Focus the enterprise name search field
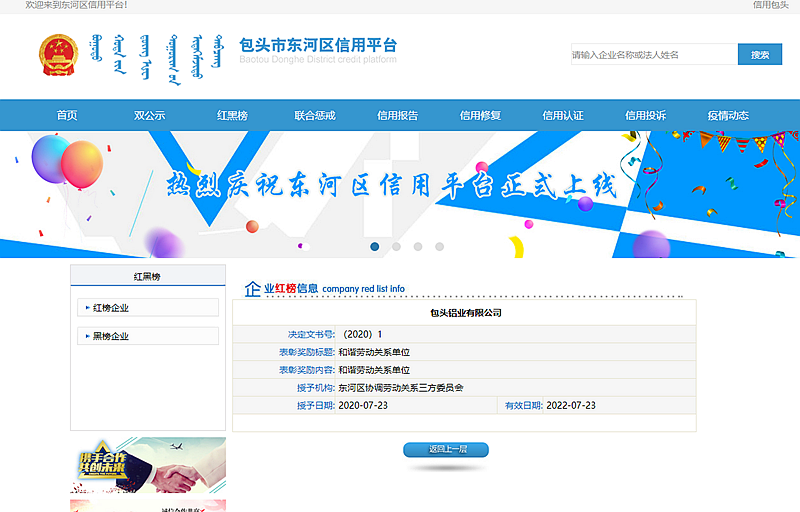 click(x=653, y=55)
